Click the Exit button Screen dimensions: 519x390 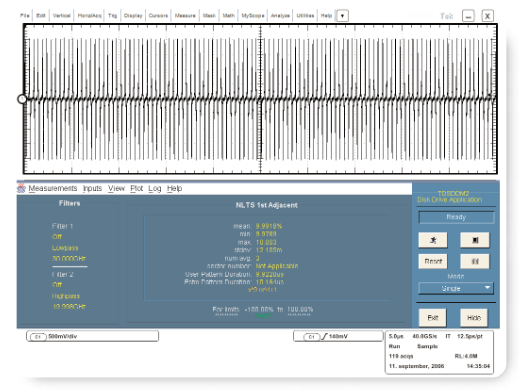(x=433, y=318)
